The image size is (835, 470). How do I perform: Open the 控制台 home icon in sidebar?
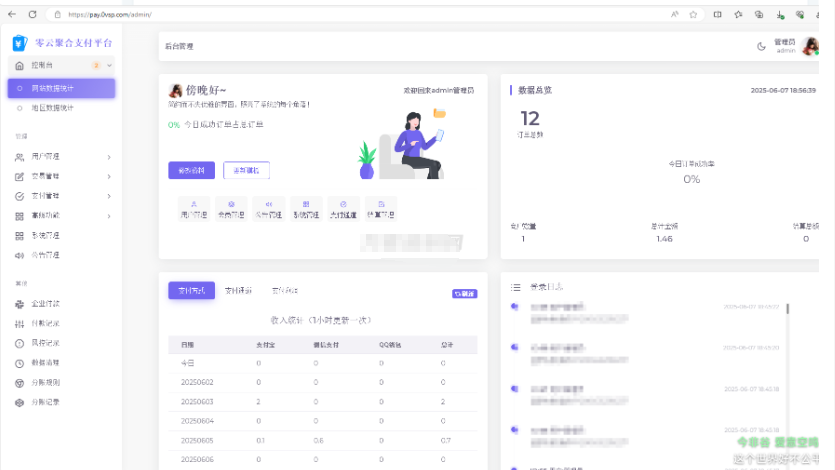pyautogui.click(x=20, y=65)
